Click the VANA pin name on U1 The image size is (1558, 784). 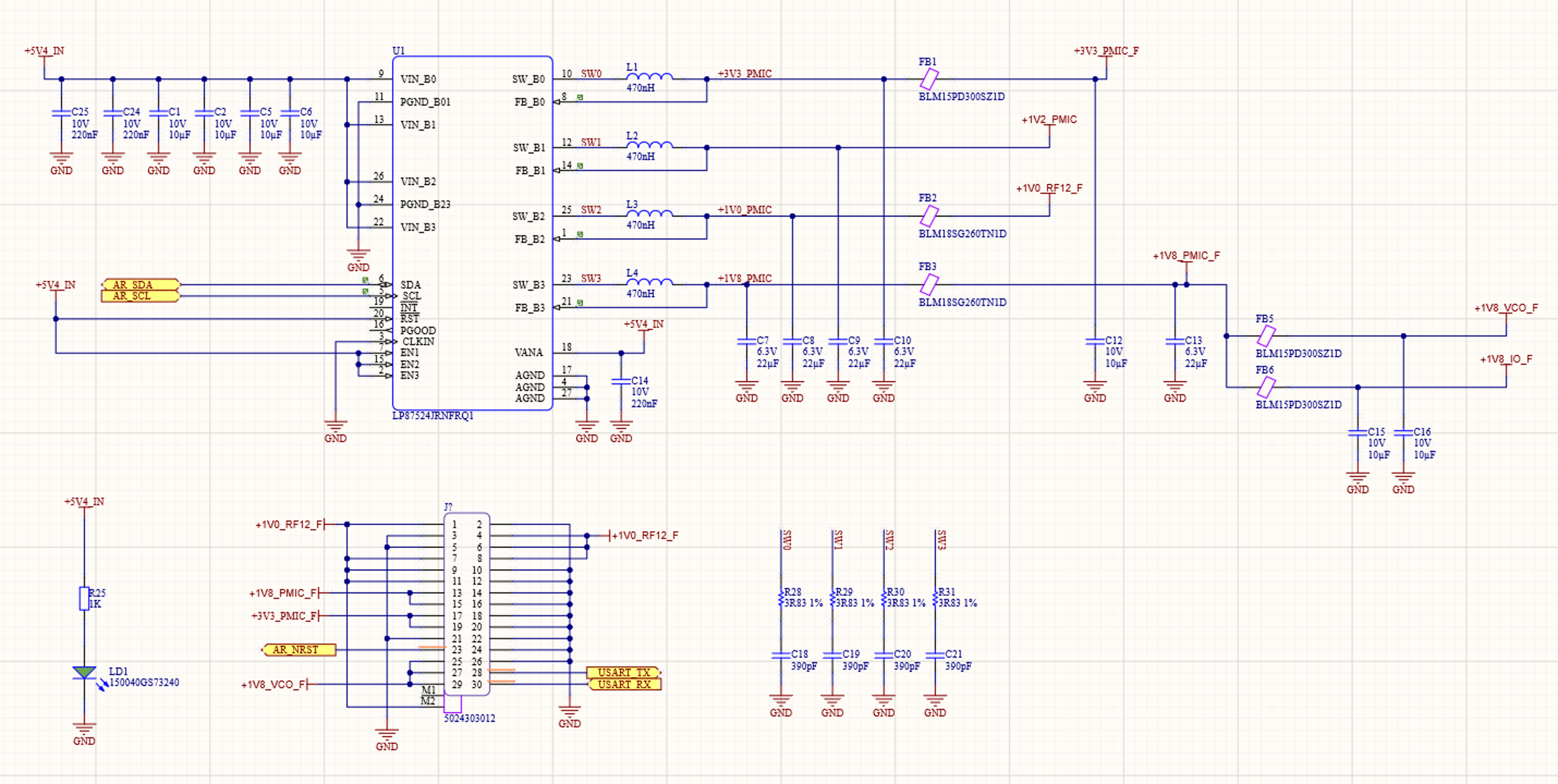528,352
